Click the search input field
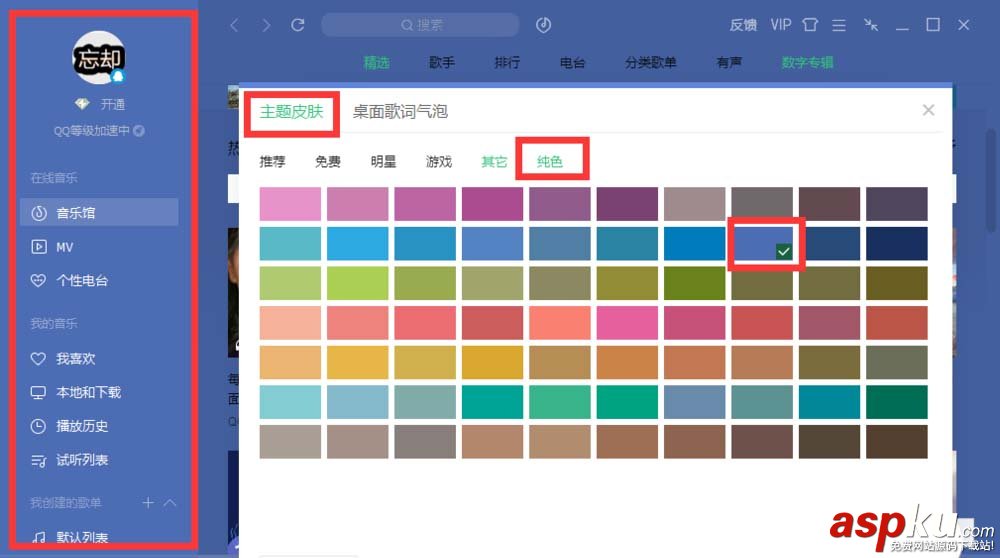Viewport: 1000px width, 558px height. 421,25
